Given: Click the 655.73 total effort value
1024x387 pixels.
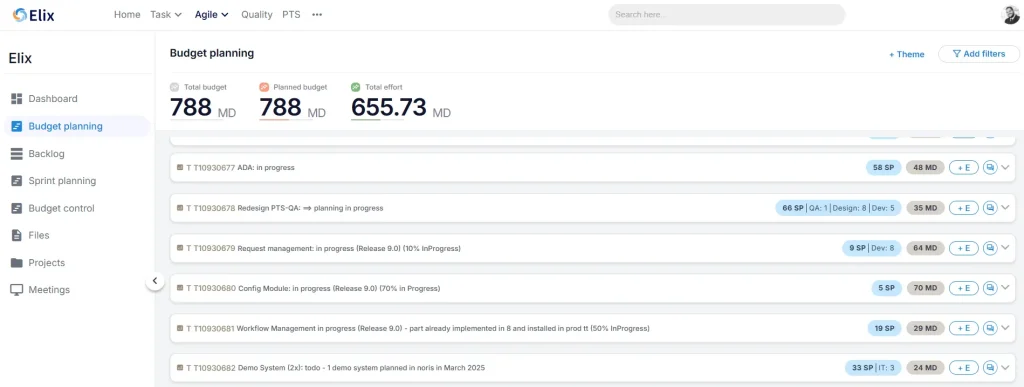Looking at the screenshot, I should point(389,108).
